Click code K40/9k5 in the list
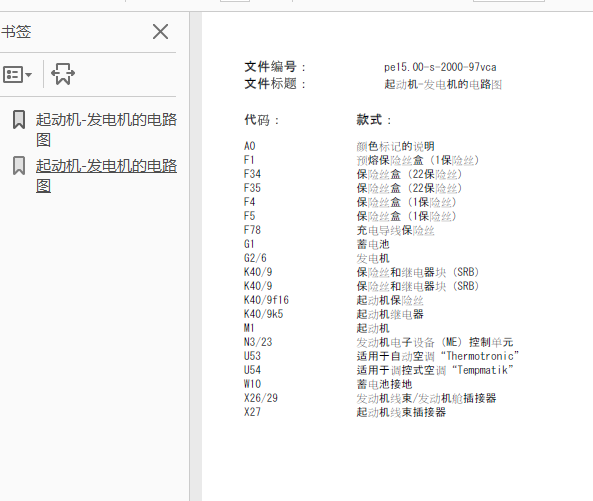This screenshot has height=501, width=593. coord(264,314)
